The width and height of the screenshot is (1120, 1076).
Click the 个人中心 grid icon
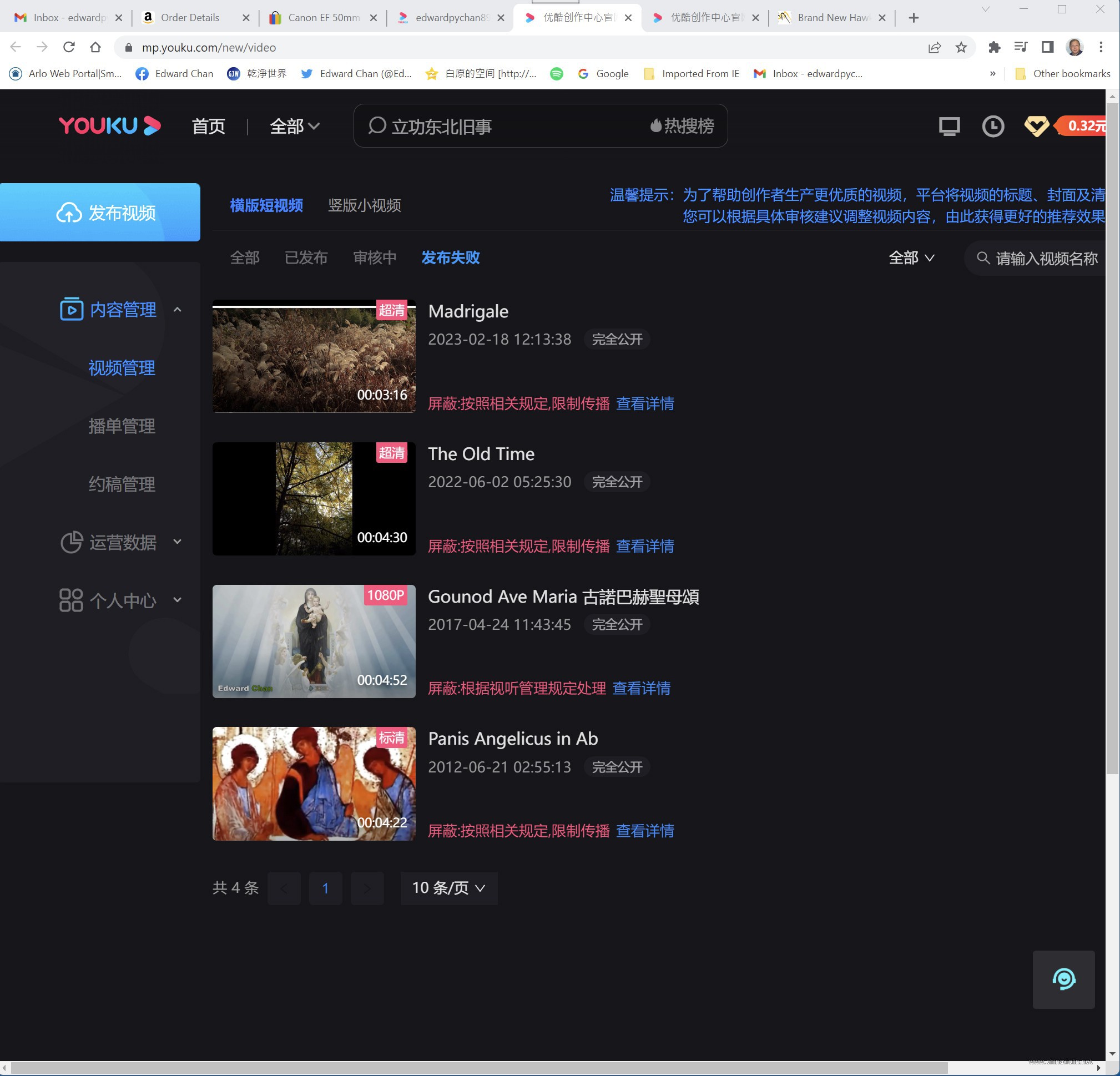pos(72,600)
